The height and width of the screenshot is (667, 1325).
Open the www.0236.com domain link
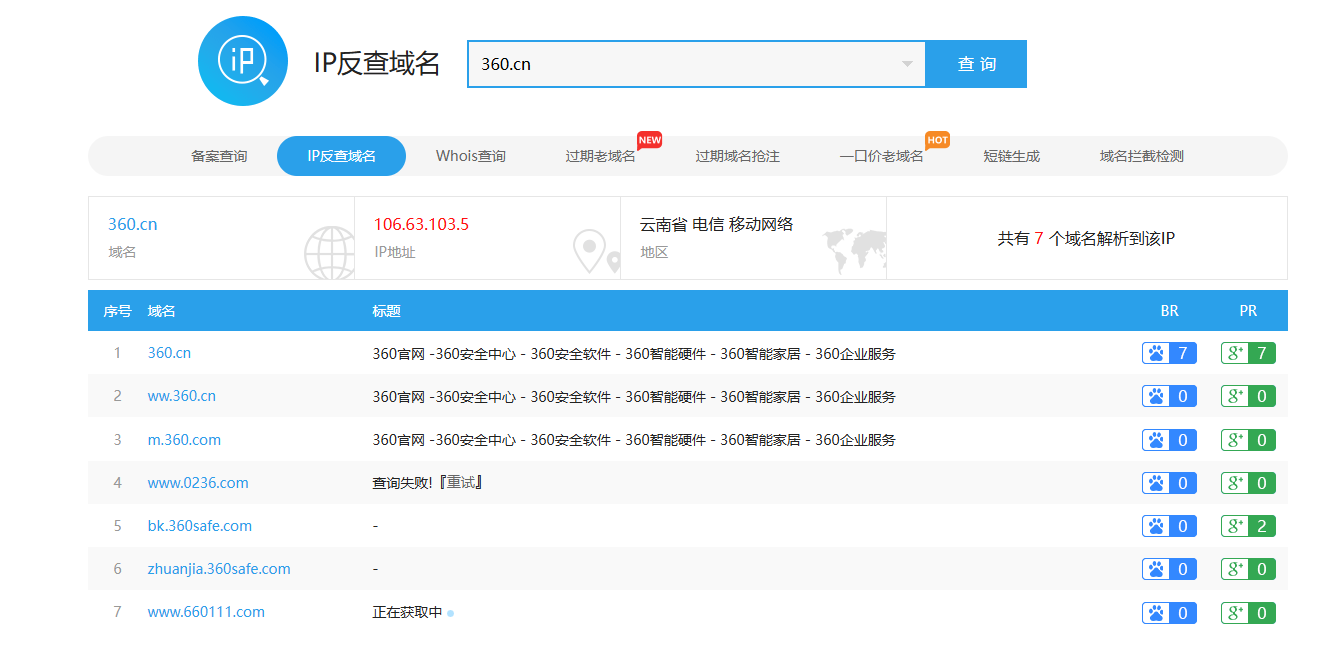pos(198,482)
